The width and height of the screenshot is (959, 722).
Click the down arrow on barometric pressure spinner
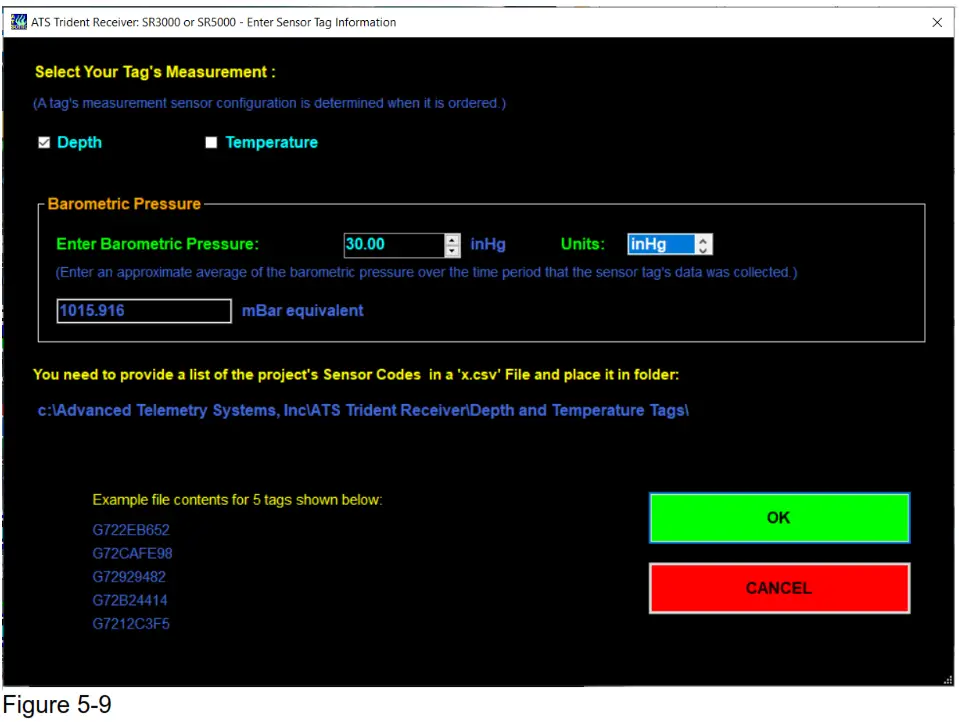[x=451, y=249]
